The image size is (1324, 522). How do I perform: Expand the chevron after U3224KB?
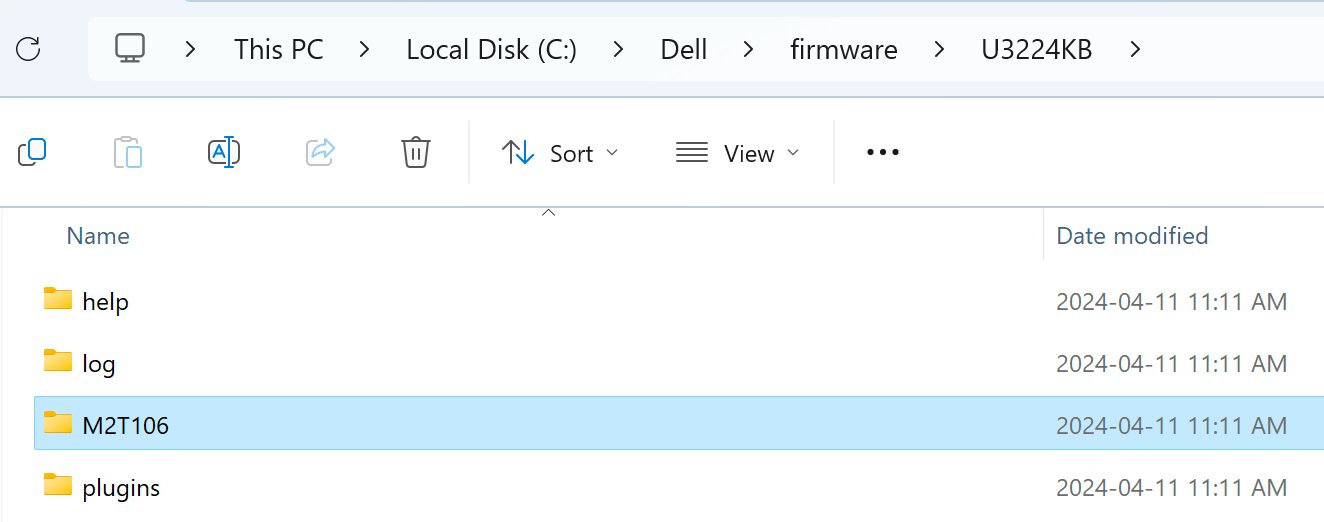(1135, 49)
